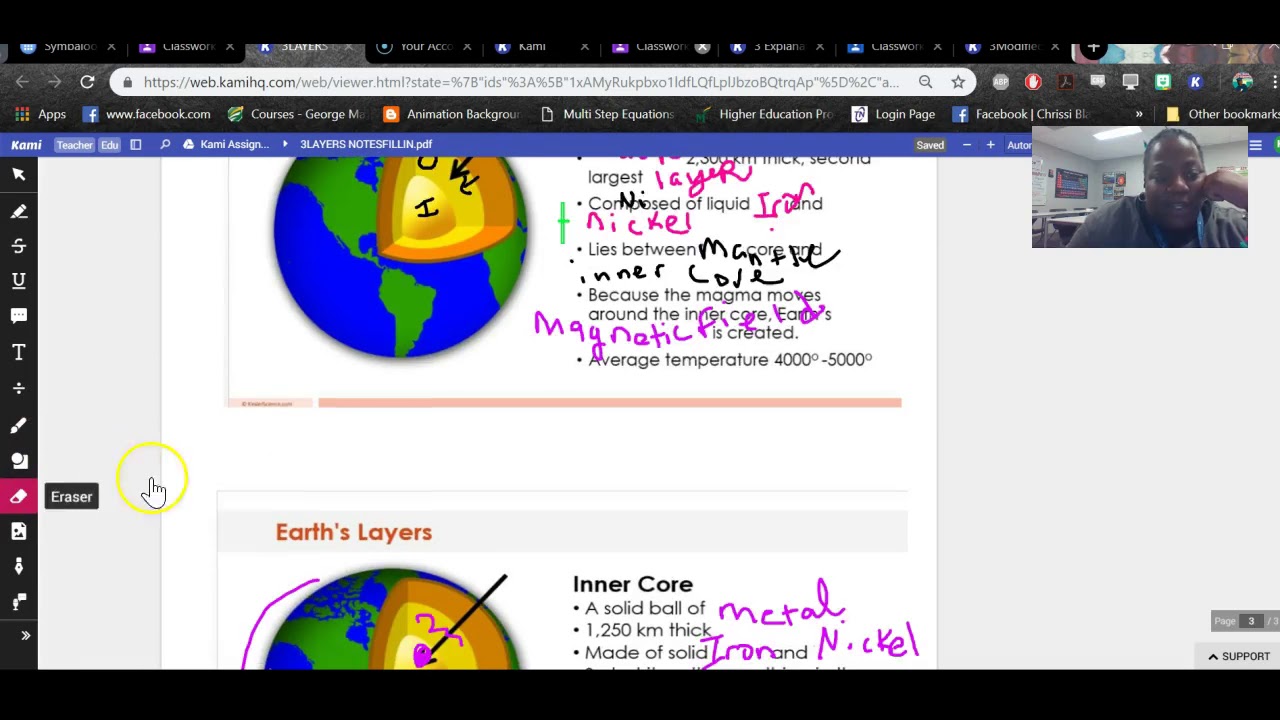This screenshot has width=1280, height=720.
Task: Reload the page
Action: click(x=87, y=82)
